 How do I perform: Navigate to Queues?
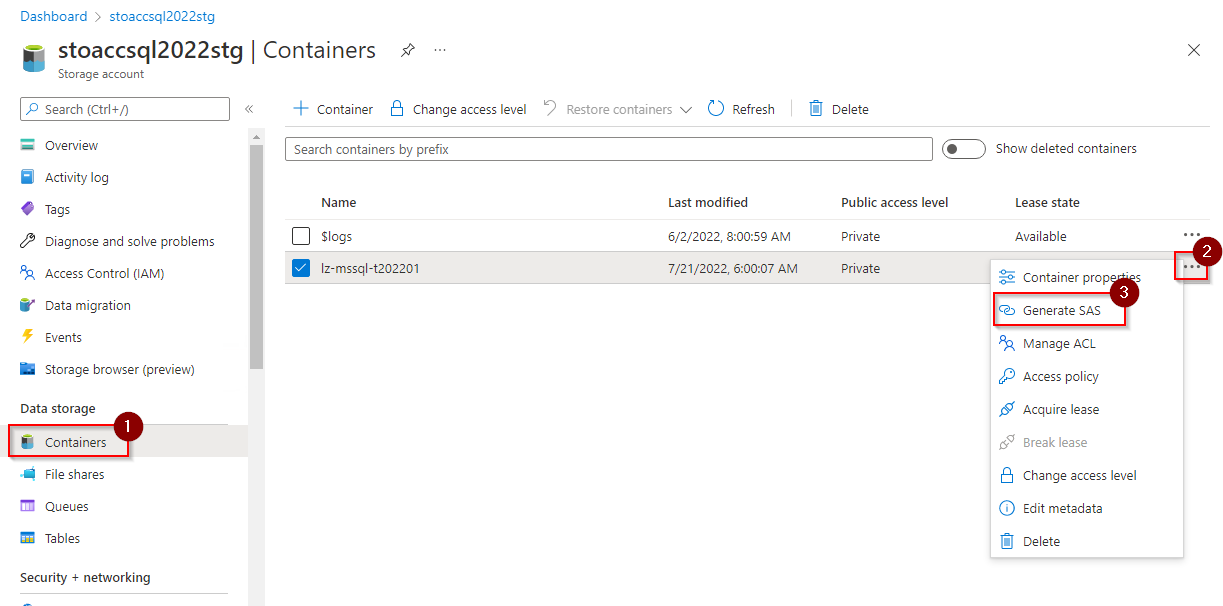point(67,507)
